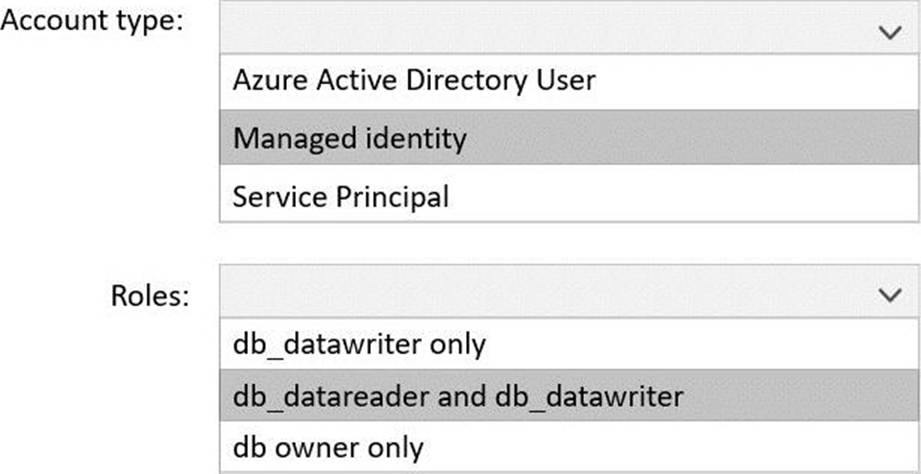The height and width of the screenshot is (474, 921).
Task: Pick the db owner only role
Action: pos(328,447)
